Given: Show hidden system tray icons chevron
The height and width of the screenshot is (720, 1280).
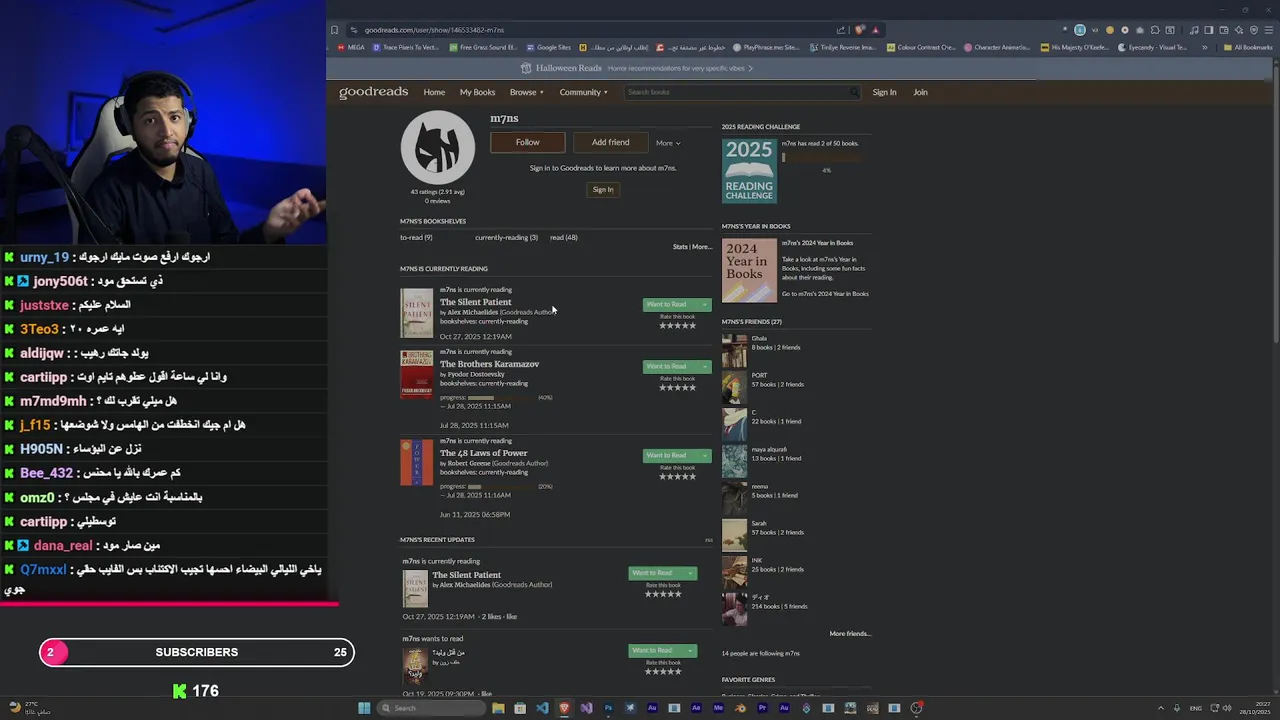Looking at the screenshot, I should pyautogui.click(x=1161, y=708).
